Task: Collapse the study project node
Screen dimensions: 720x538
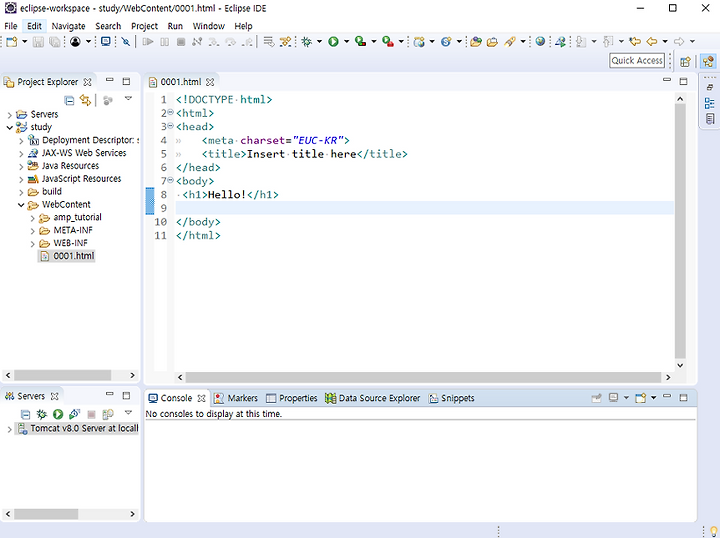Action: 10,128
